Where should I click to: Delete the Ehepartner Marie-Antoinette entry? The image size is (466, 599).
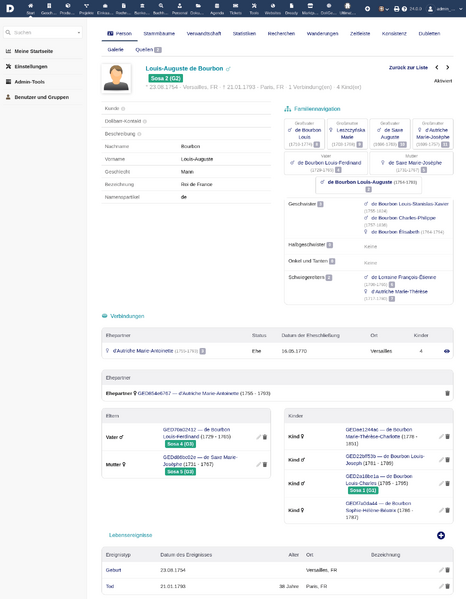[447, 393]
